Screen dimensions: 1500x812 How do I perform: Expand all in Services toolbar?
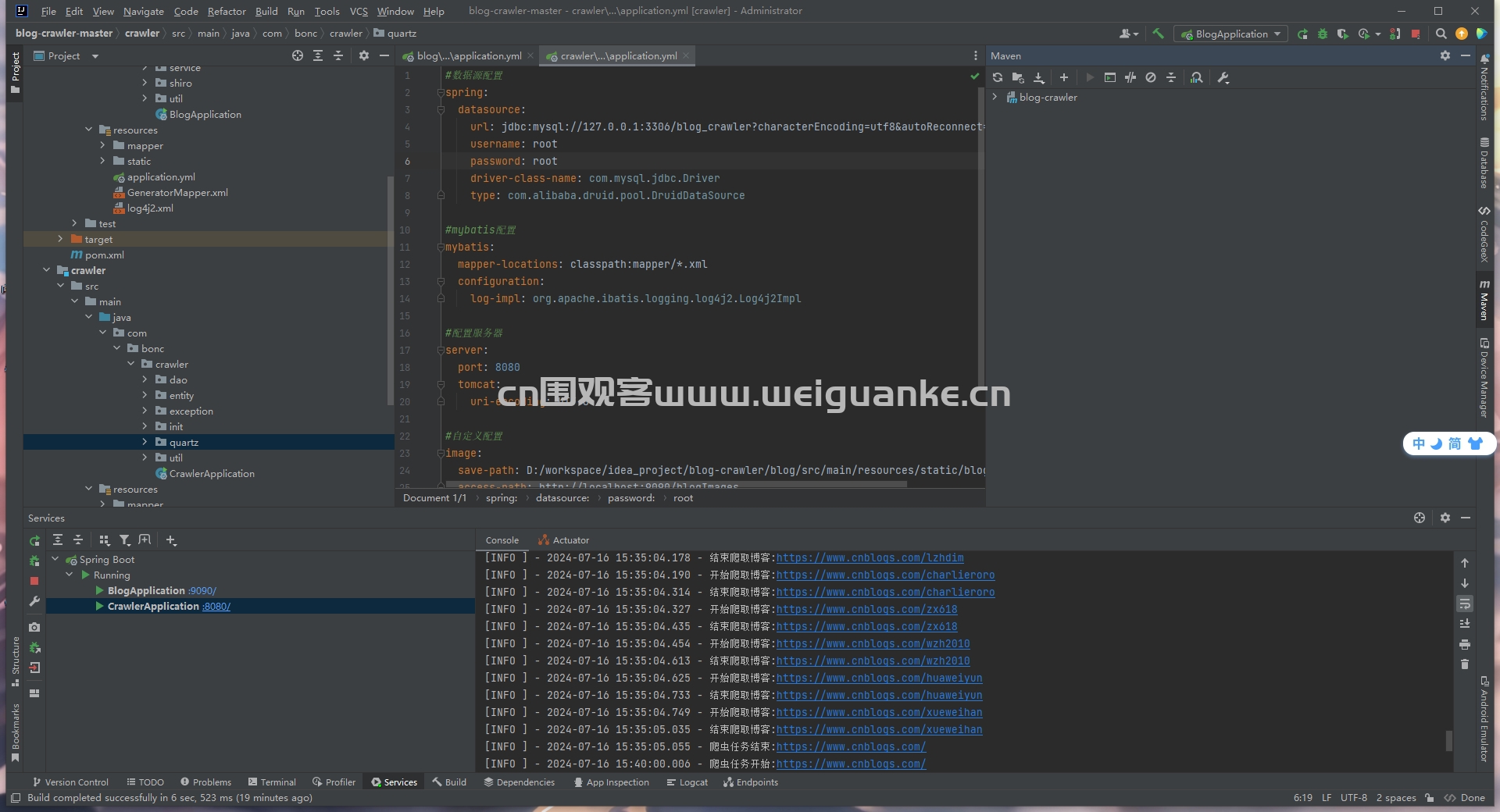[58, 540]
